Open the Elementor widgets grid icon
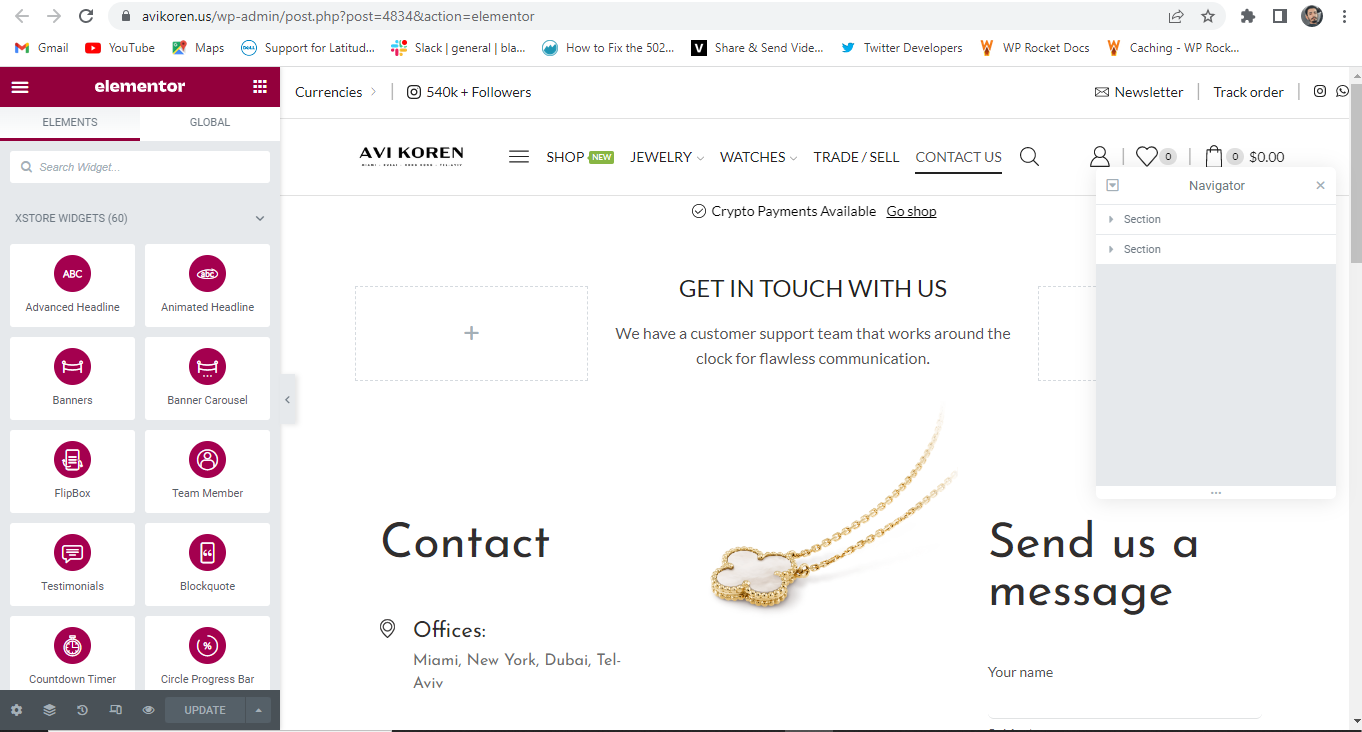The width and height of the screenshot is (1362, 732). 260,87
